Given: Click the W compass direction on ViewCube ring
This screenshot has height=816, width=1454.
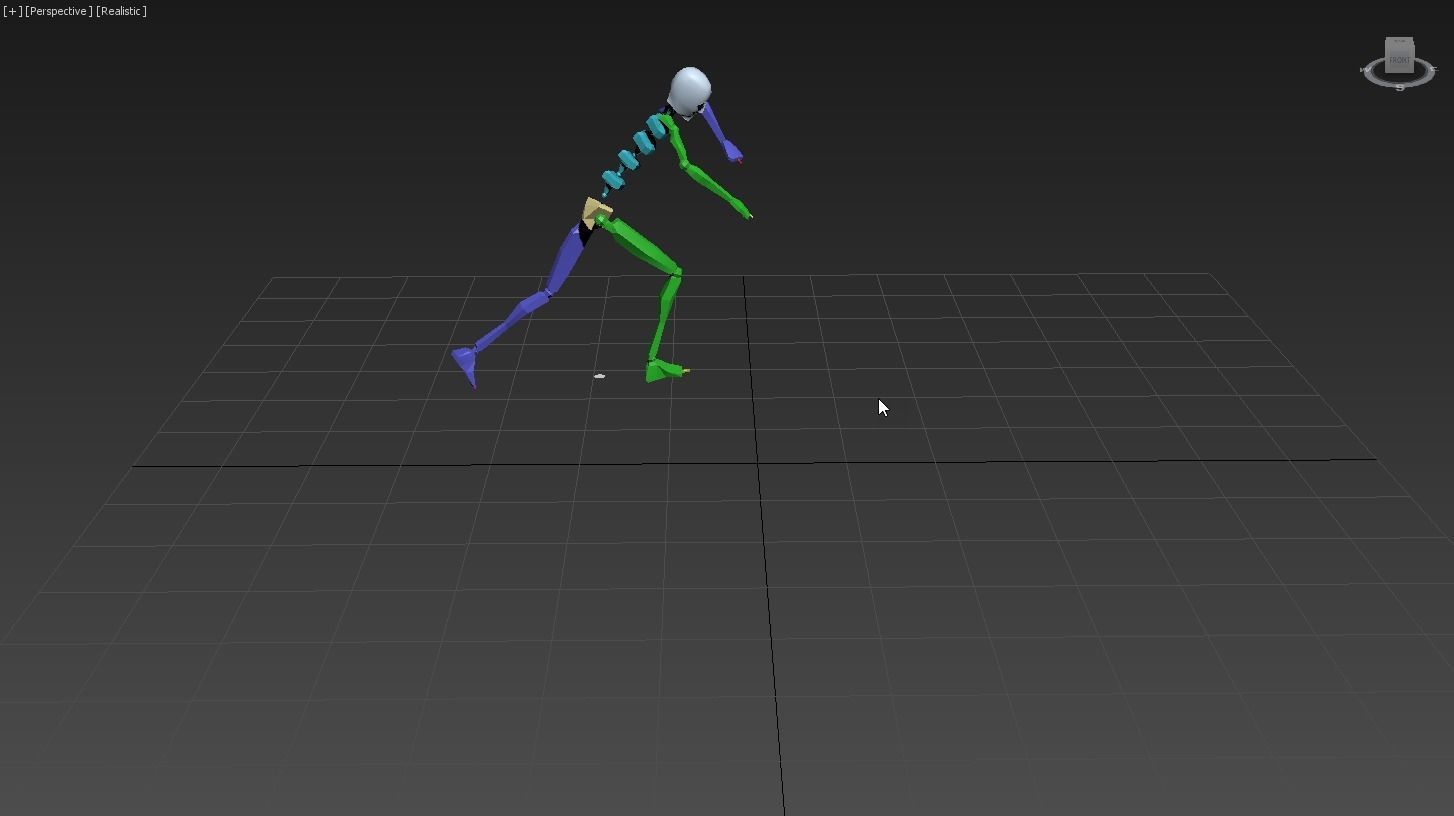Looking at the screenshot, I should coord(1365,70).
